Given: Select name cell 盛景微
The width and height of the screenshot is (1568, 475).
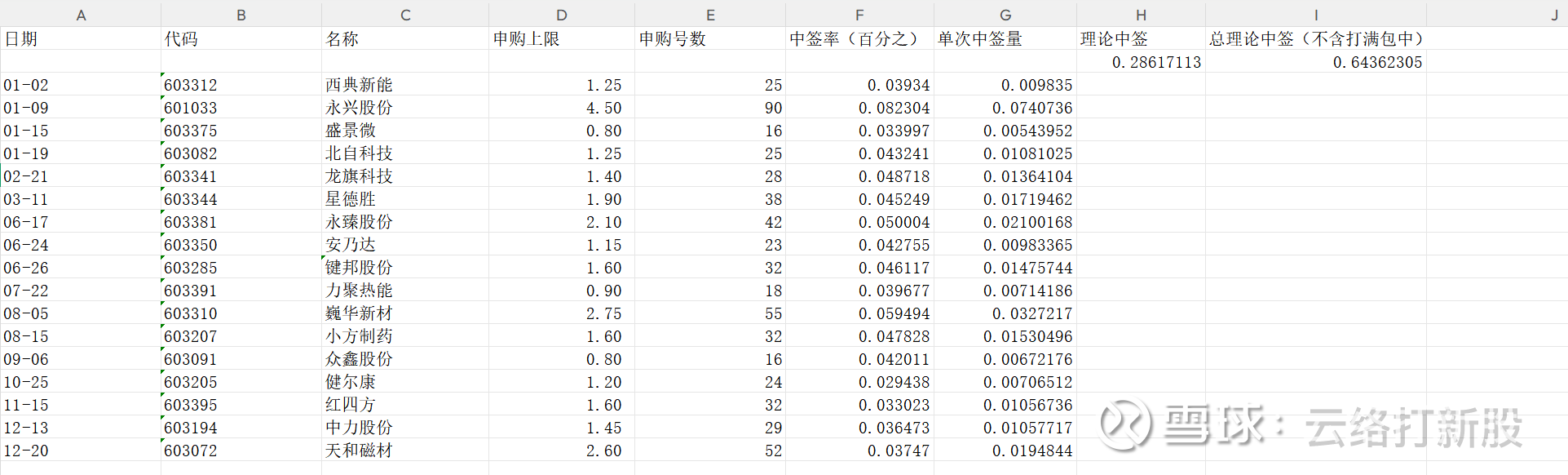Looking at the screenshot, I should (405, 130).
